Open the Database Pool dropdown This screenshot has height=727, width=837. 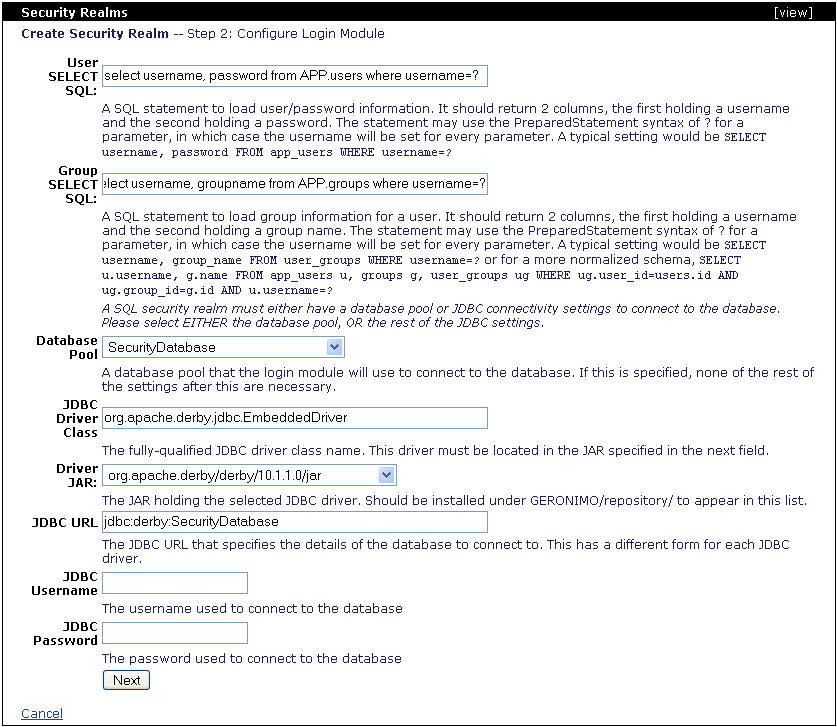pos(223,347)
